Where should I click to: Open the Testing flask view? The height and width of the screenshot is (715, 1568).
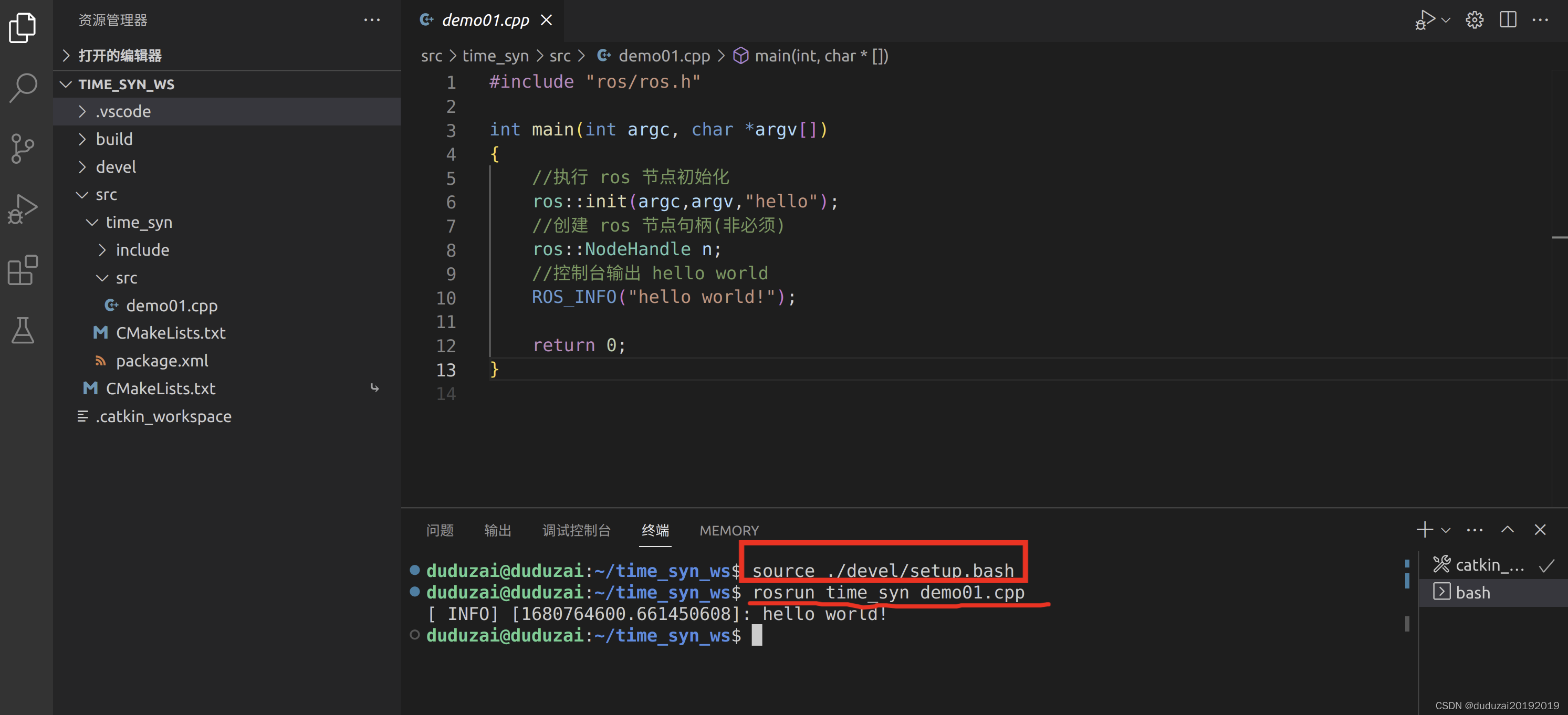(23, 330)
